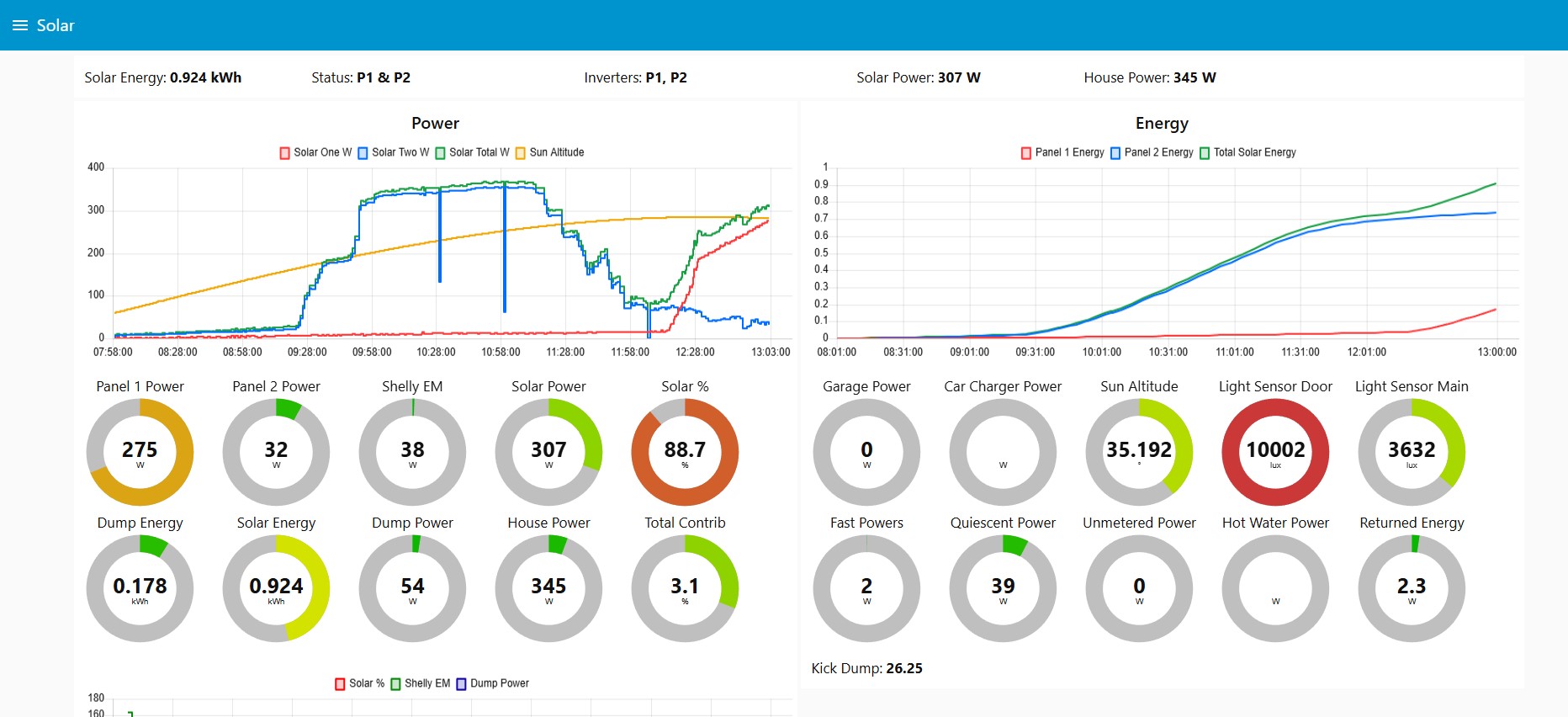Viewport: 1568px width, 717px height.
Task: Select the Car Charger Power gauge
Action: [x=1003, y=452]
